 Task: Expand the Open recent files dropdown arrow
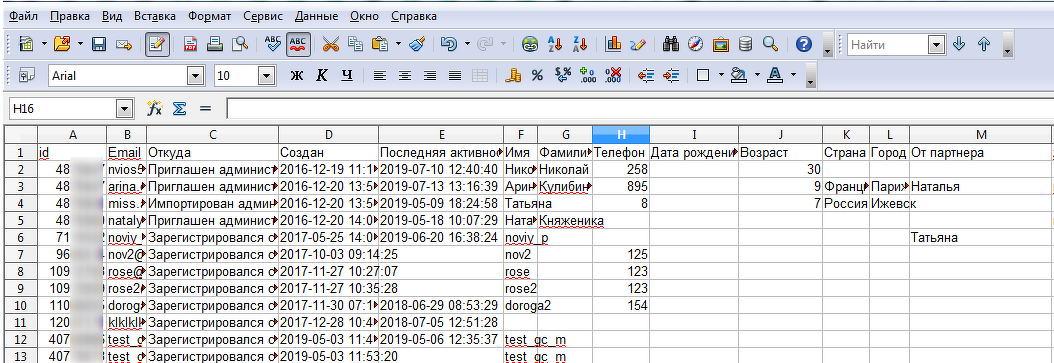tap(80, 44)
